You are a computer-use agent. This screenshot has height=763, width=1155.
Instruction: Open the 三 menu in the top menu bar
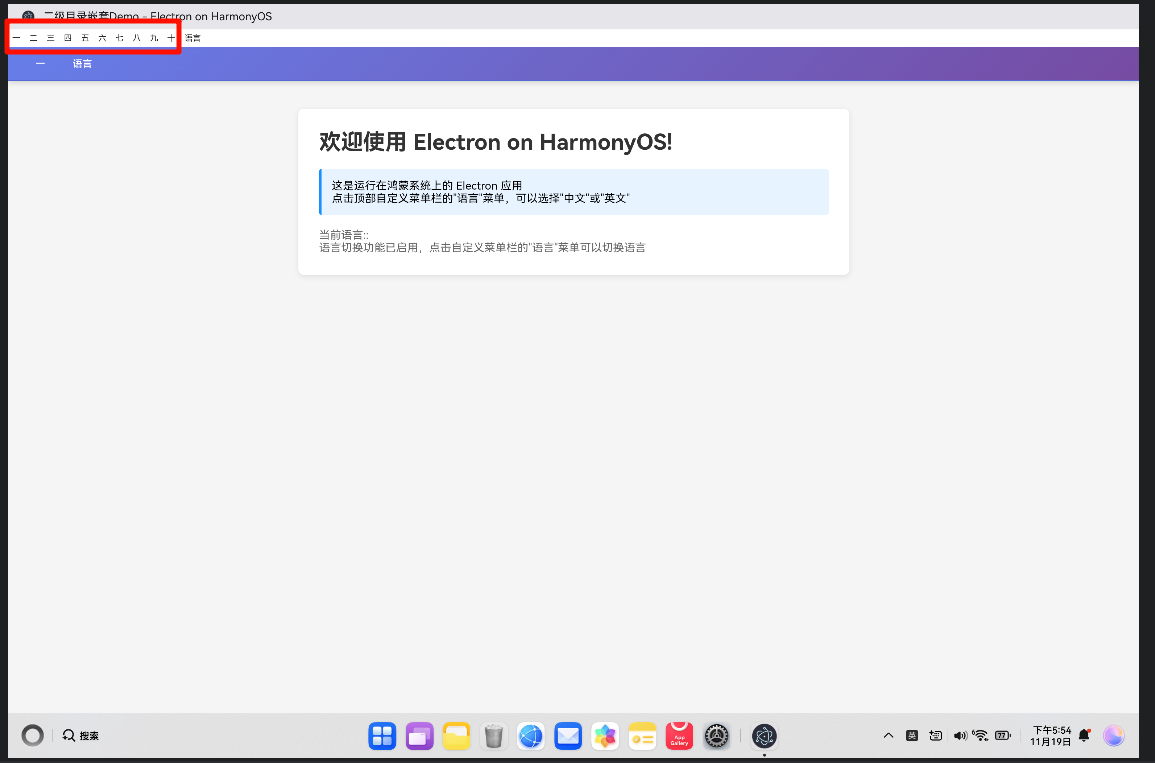click(51, 38)
